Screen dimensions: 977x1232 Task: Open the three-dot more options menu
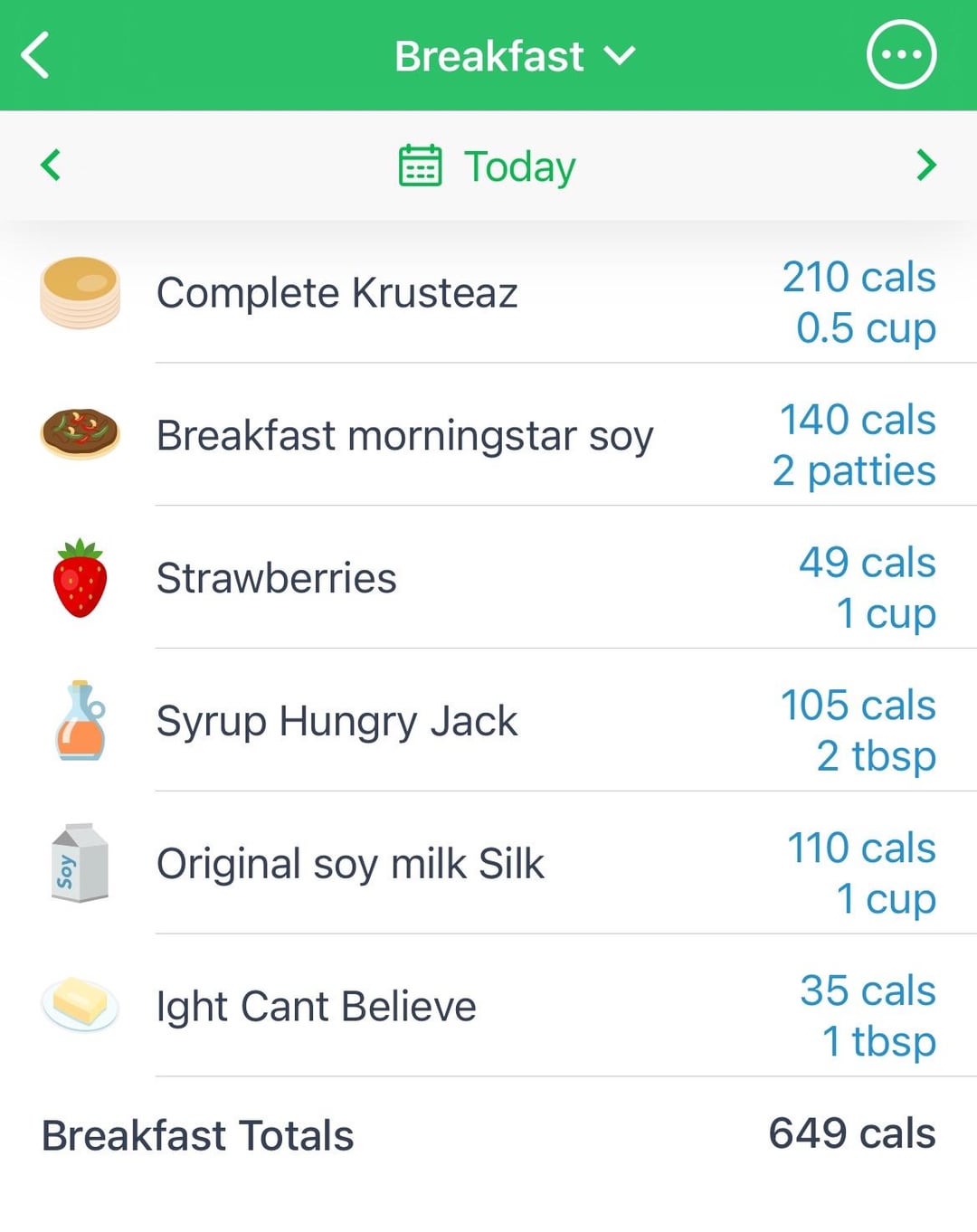click(901, 55)
